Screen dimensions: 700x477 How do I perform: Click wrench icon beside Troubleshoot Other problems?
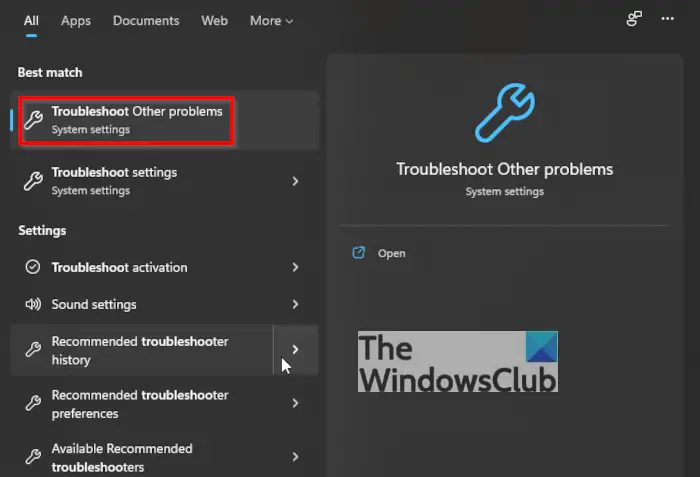tap(33, 120)
